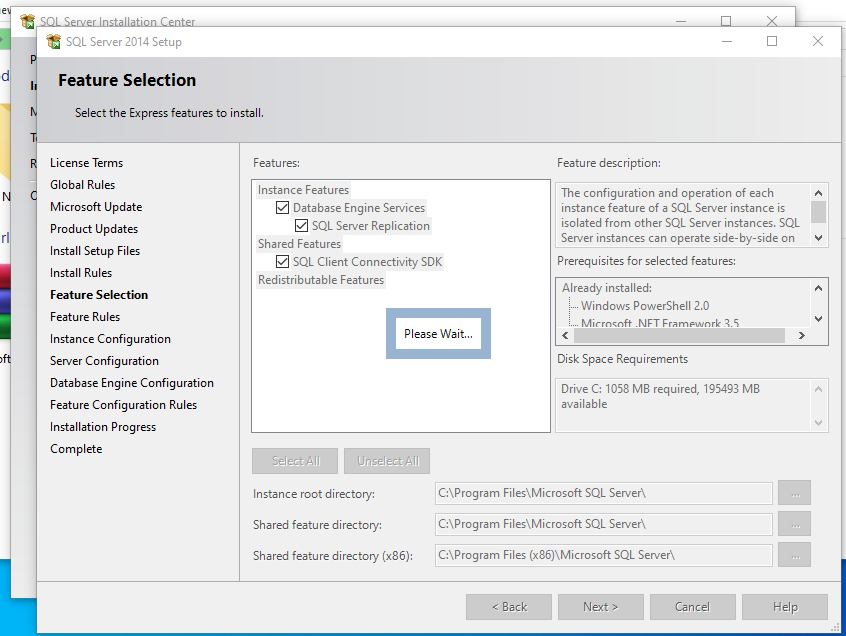The image size is (846, 636).
Task: Browse for the Shared feature directory
Action: pyautogui.click(x=795, y=524)
